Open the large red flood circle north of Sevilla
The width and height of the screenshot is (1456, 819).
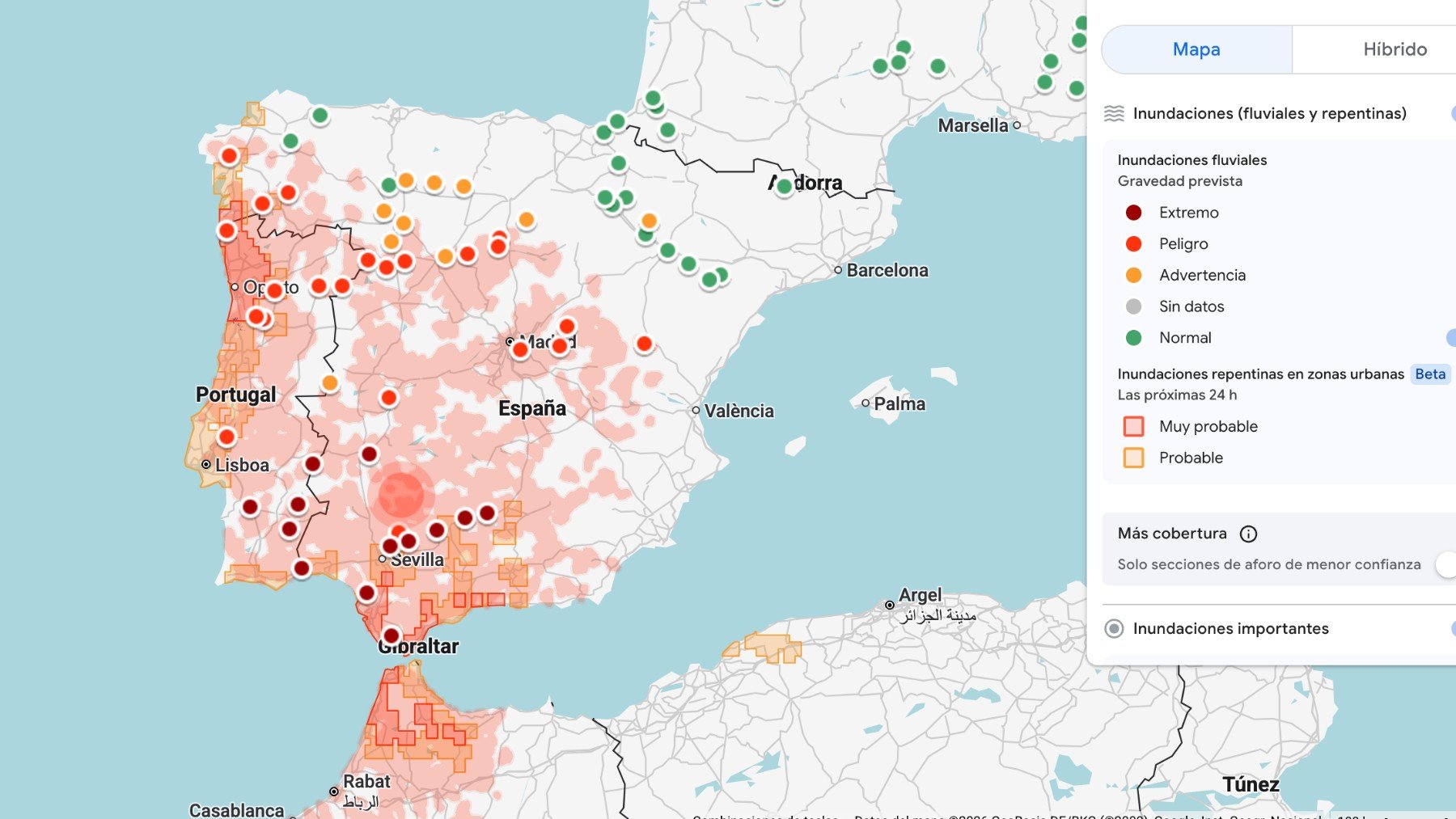(400, 495)
